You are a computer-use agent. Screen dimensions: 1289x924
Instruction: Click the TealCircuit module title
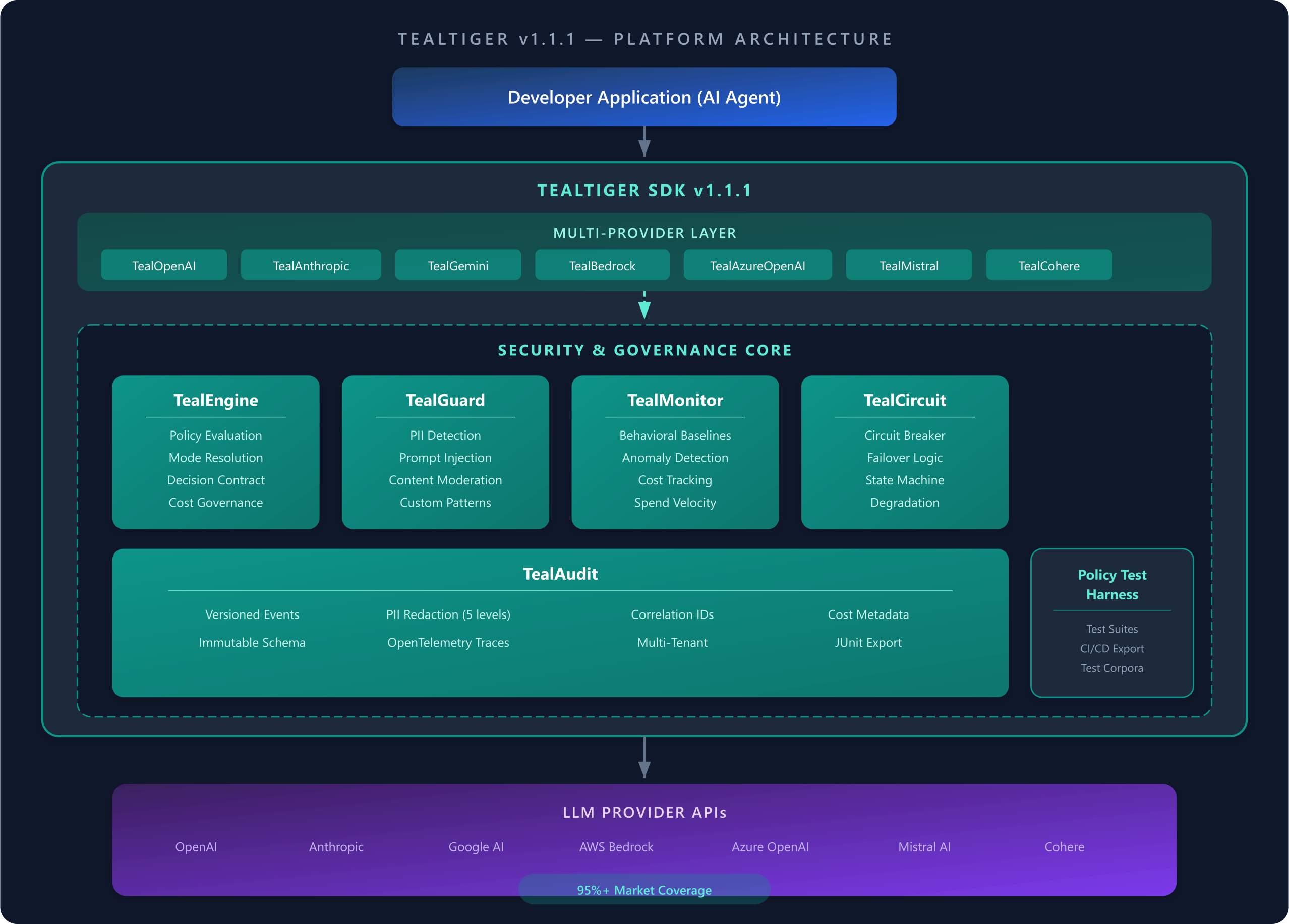[904, 400]
